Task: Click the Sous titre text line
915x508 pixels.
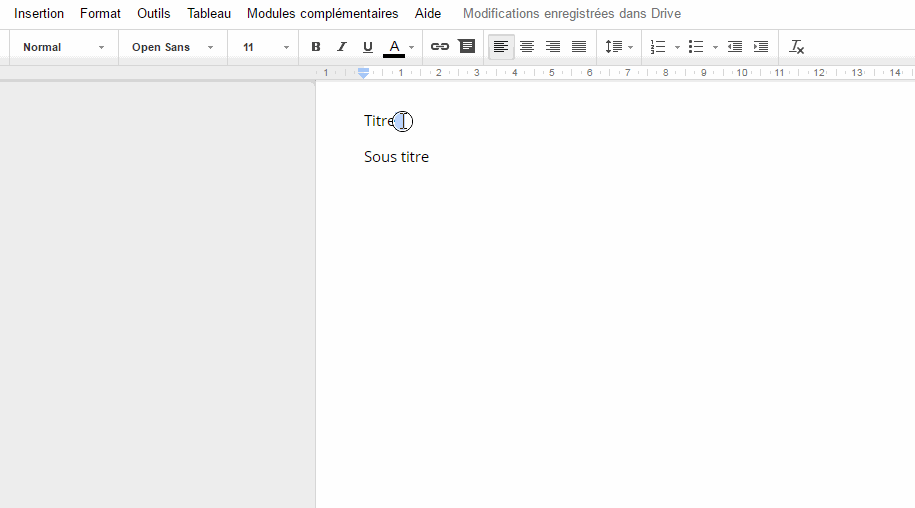Action: coord(396,157)
